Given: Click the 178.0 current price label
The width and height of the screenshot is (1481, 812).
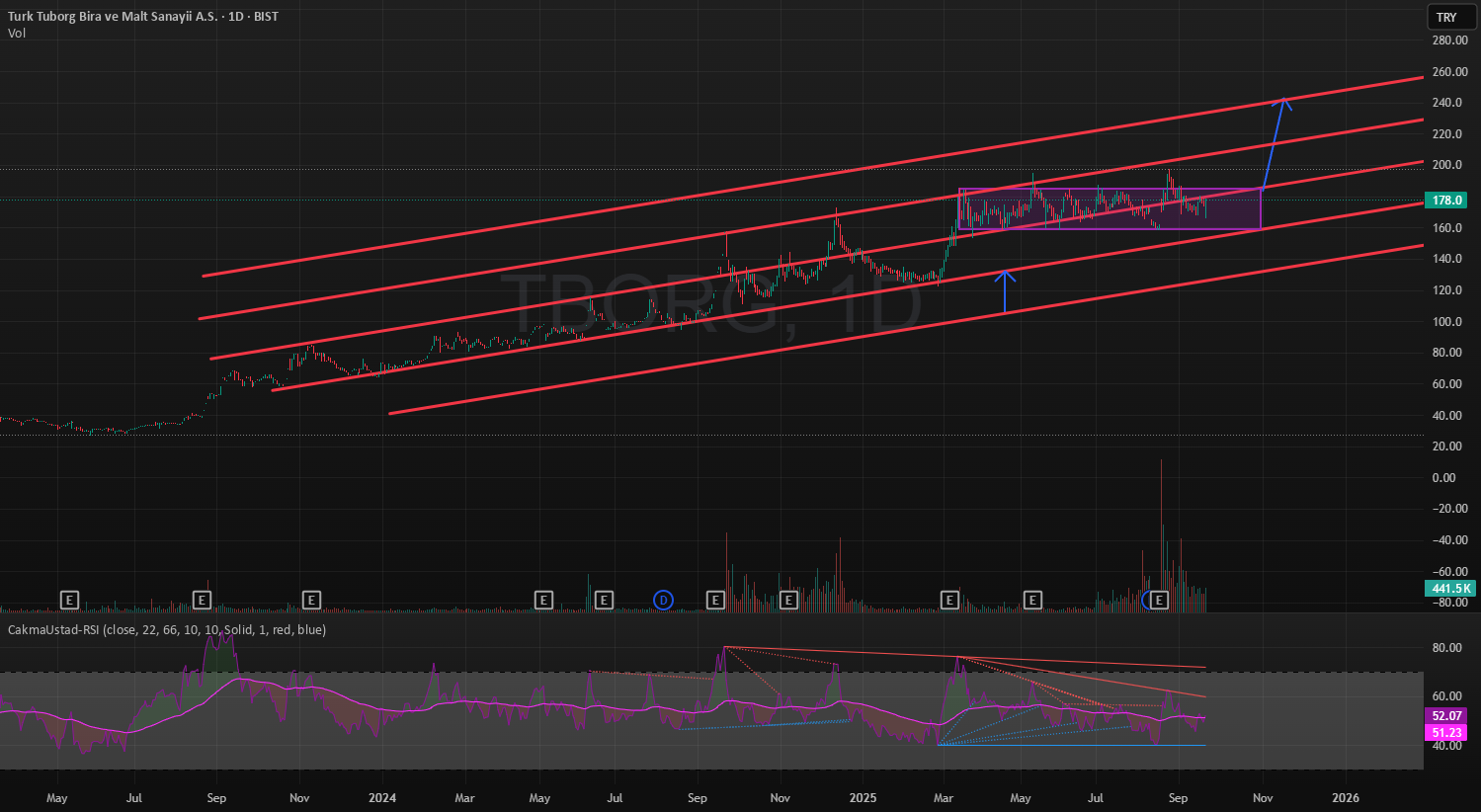Looking at the screenshot, I should (1447, 201).
